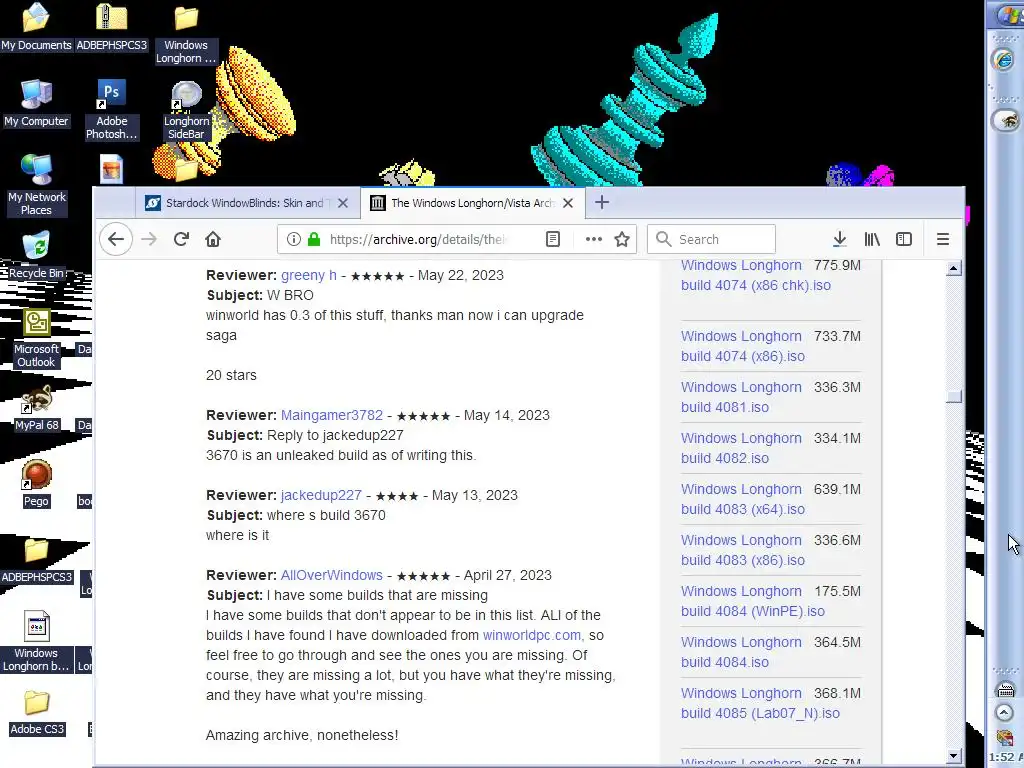The image size is (1024, 768).
Task: Open page actions three-dot menu
Action: point(594,239)
